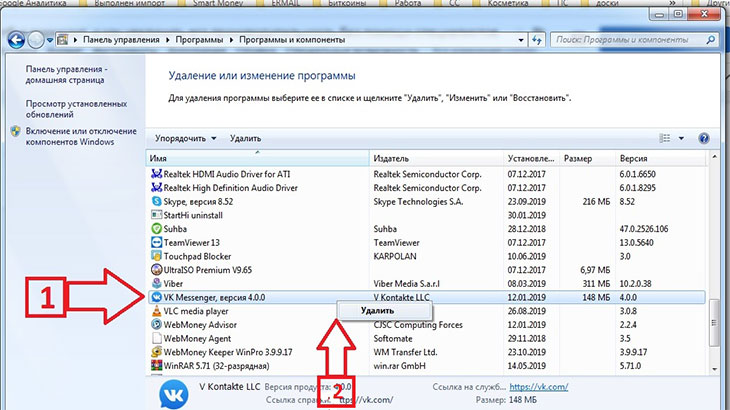Expand the view options dropdown arrow
Image resolution: width=730 pixels, height=410 pixels.
click(x=681, y=138)
